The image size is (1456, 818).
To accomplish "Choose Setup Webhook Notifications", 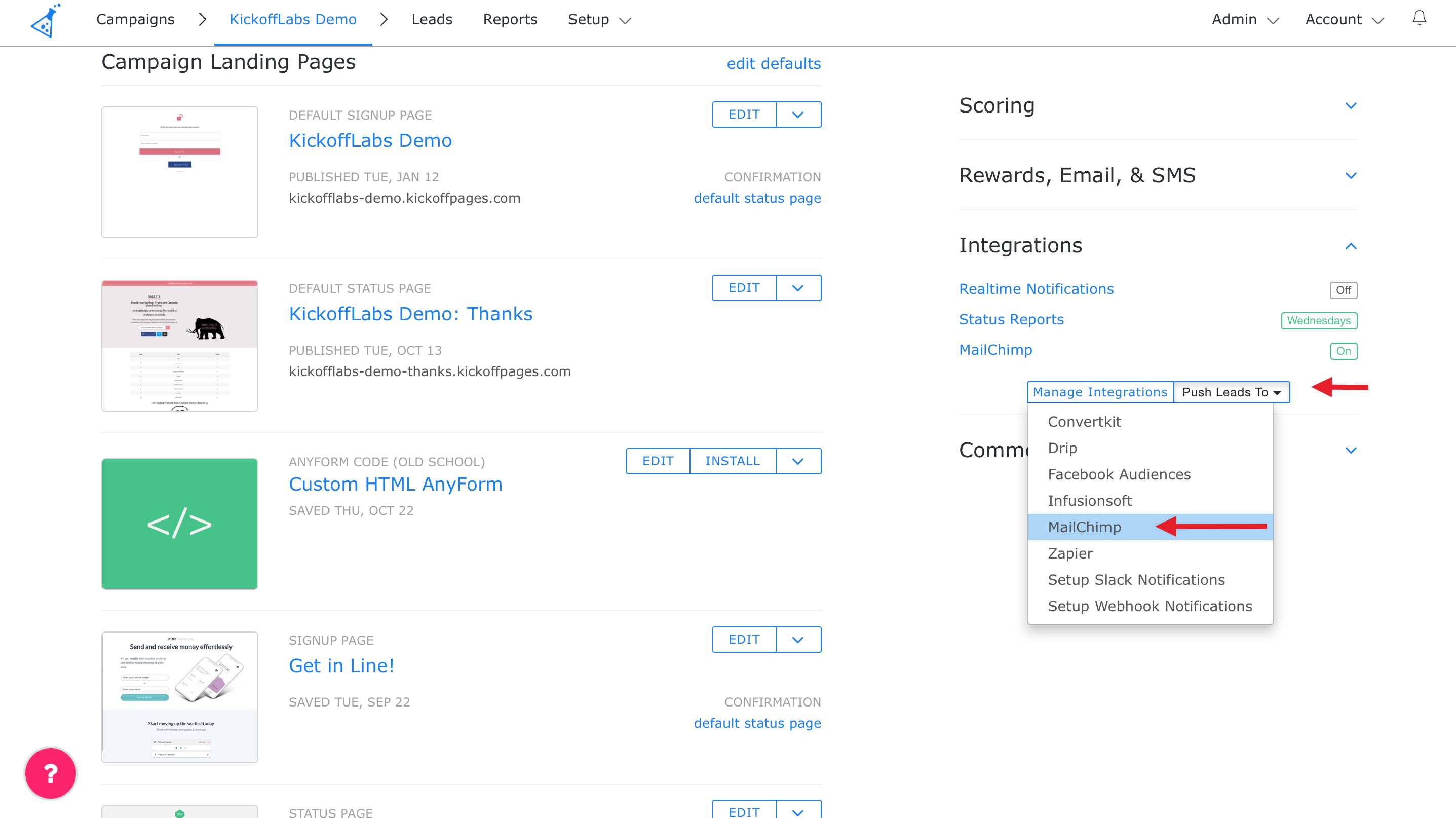I will [1150, 606].
